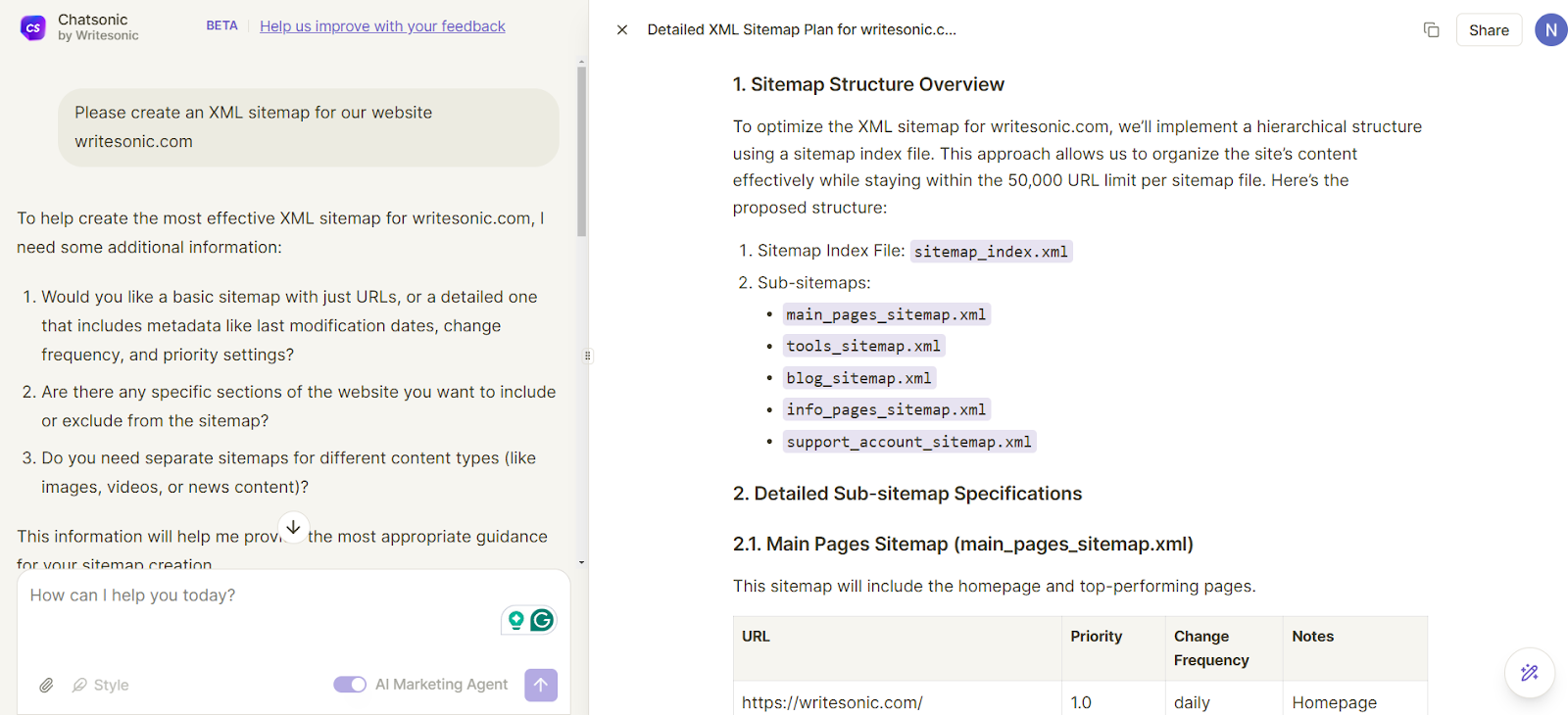Click the Share button
The height and width of the screenshot is (715, 1568).
[1489, 30]
